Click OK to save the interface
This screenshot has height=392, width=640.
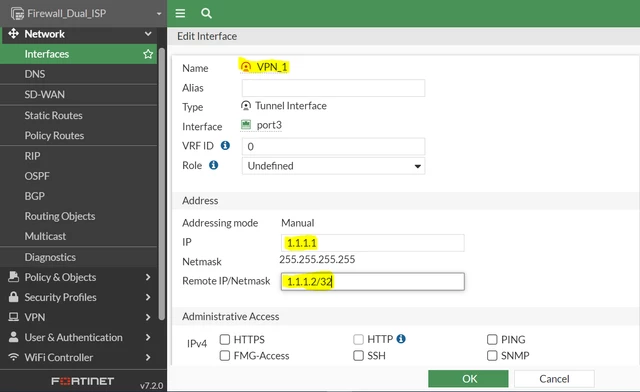tap(468, 379)
